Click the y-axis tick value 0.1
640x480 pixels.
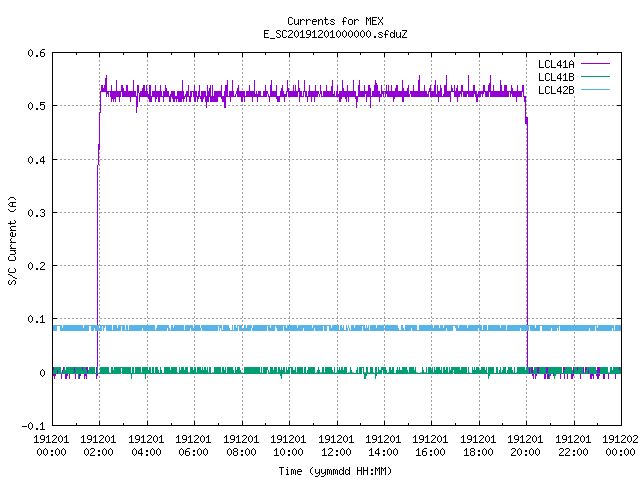tap(36, 319)
